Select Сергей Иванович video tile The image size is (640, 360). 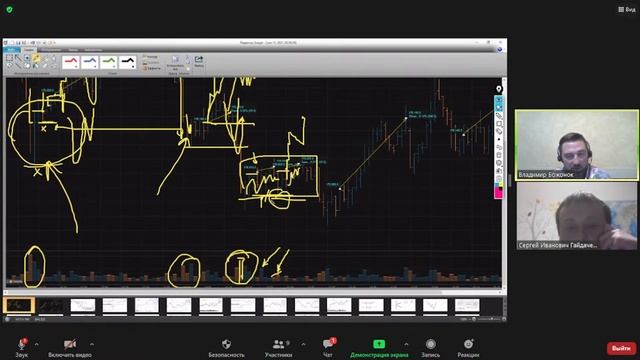(x=577, y=216)
